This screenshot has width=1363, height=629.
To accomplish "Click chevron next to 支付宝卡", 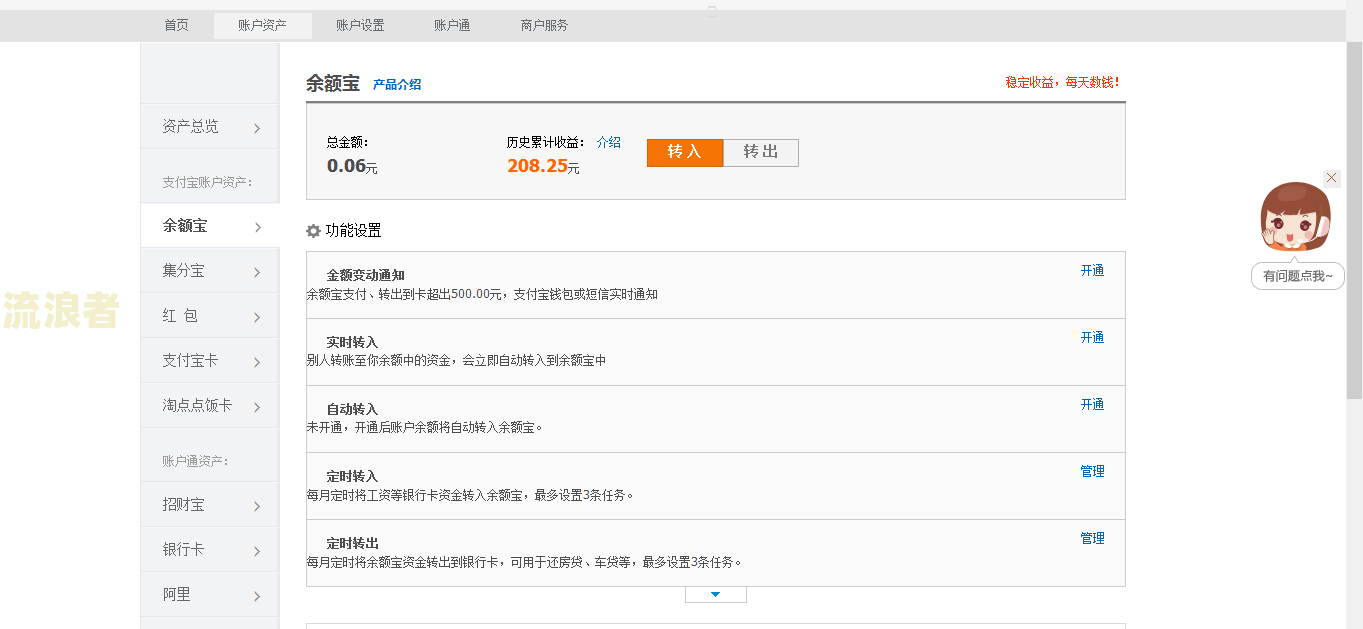I will (x=257, y=362).
